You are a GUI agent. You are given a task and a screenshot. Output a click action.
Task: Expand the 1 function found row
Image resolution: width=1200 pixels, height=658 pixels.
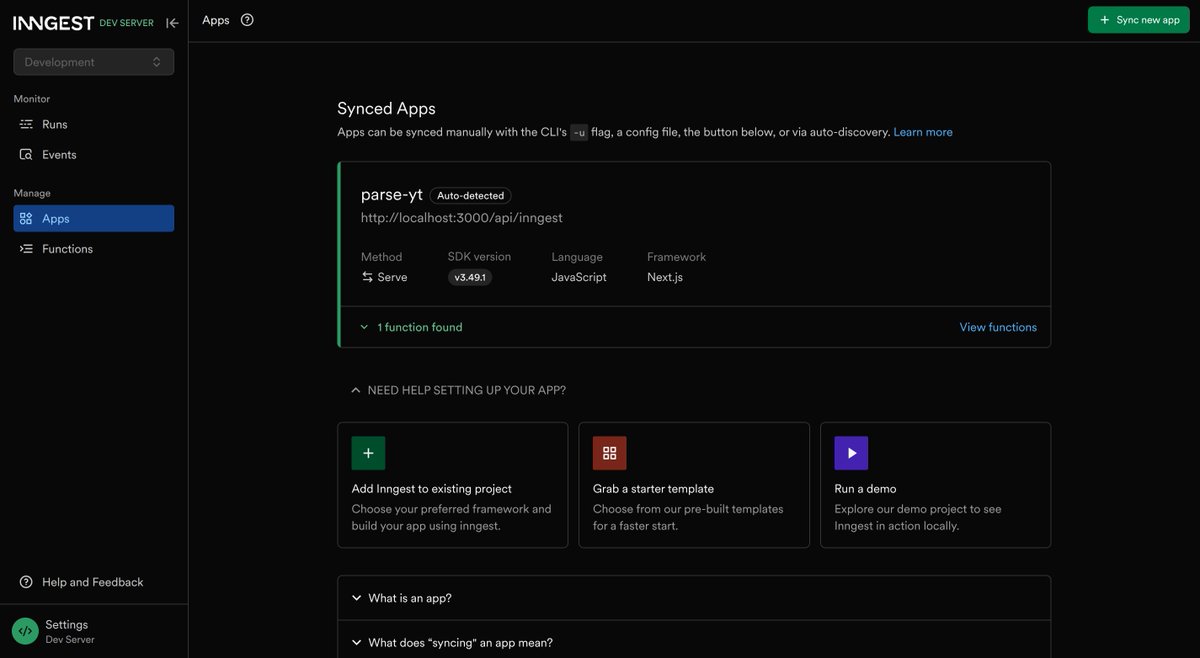pyautogui.click(x=411, y=327)
